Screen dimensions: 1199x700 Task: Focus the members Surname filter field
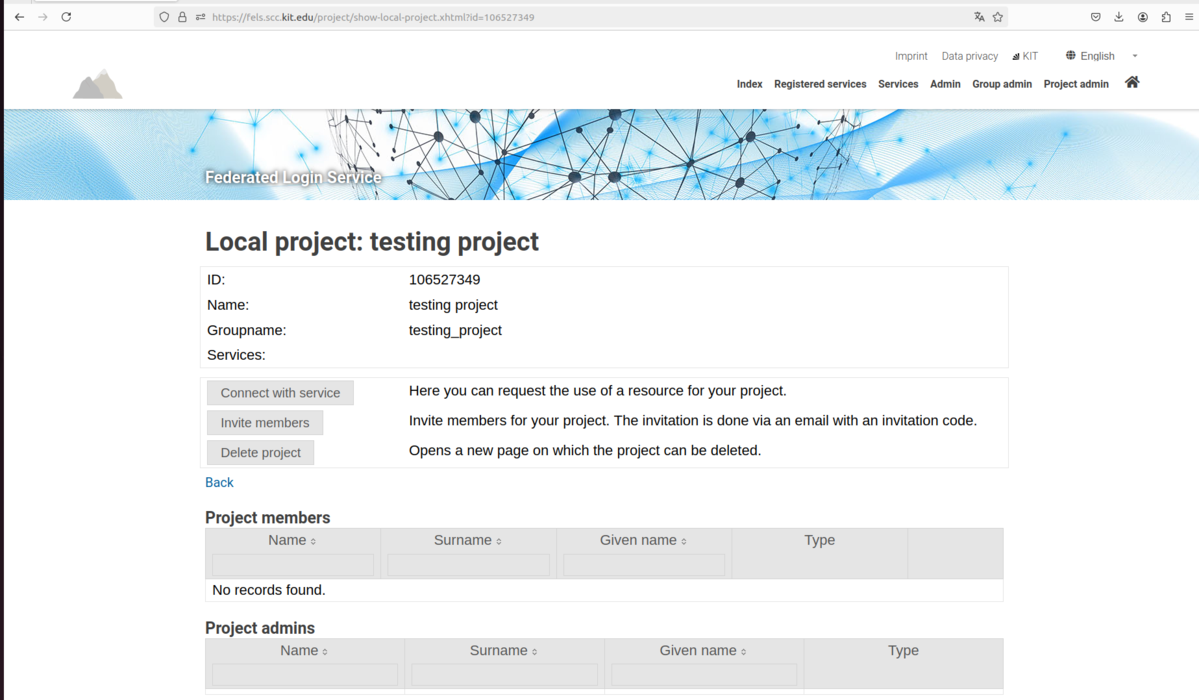point(468,565)
